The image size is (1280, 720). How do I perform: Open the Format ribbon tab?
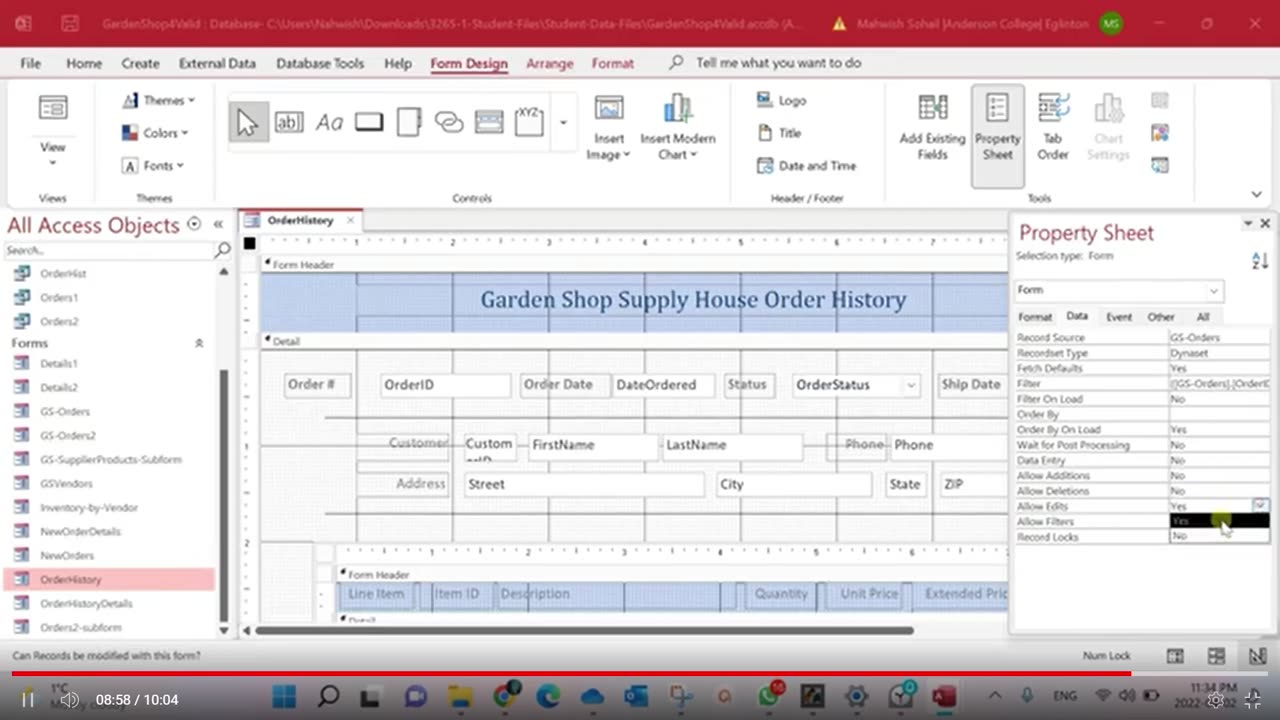pyautogui.click(x=613, y=63)
